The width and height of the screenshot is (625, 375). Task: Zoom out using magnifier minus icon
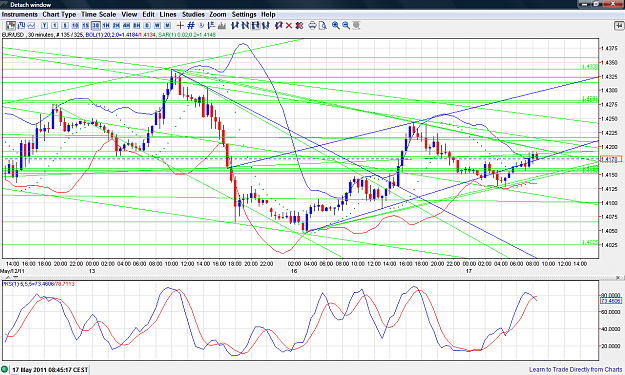click(346, 26)
